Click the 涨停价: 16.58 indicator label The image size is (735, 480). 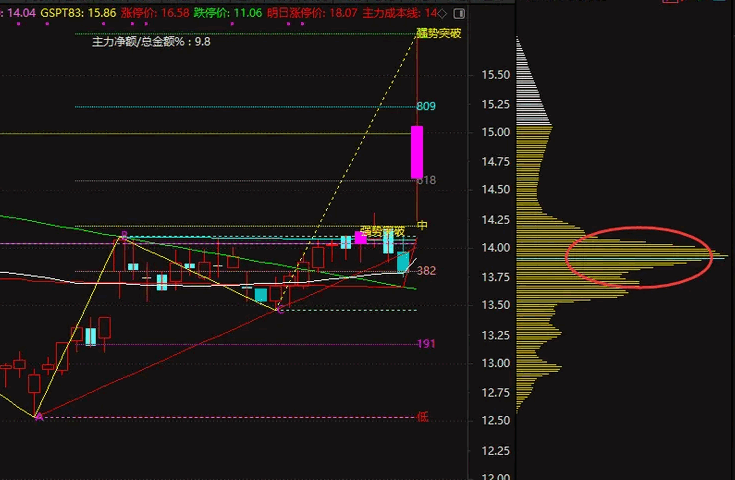(155, 13)
